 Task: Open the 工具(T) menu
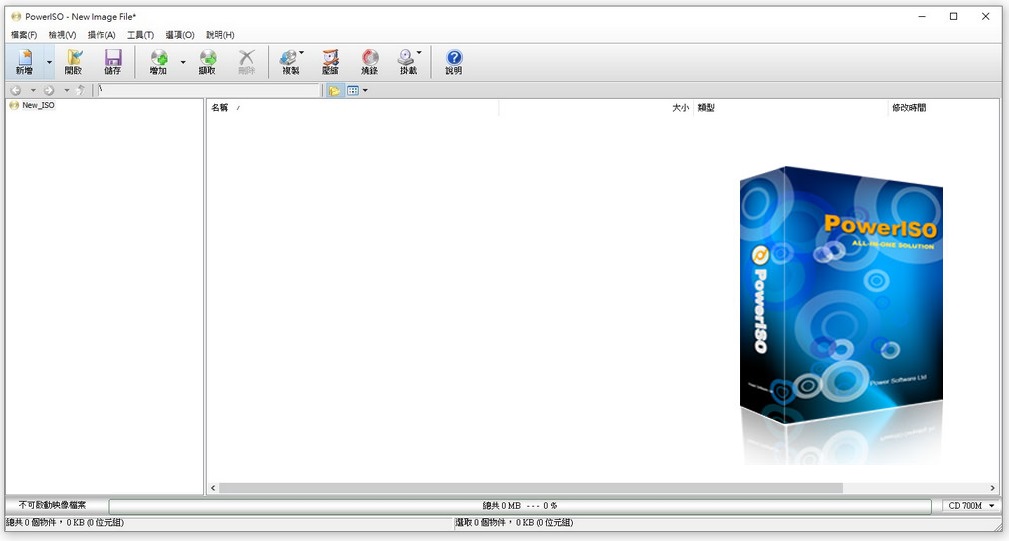coord(140,35)
